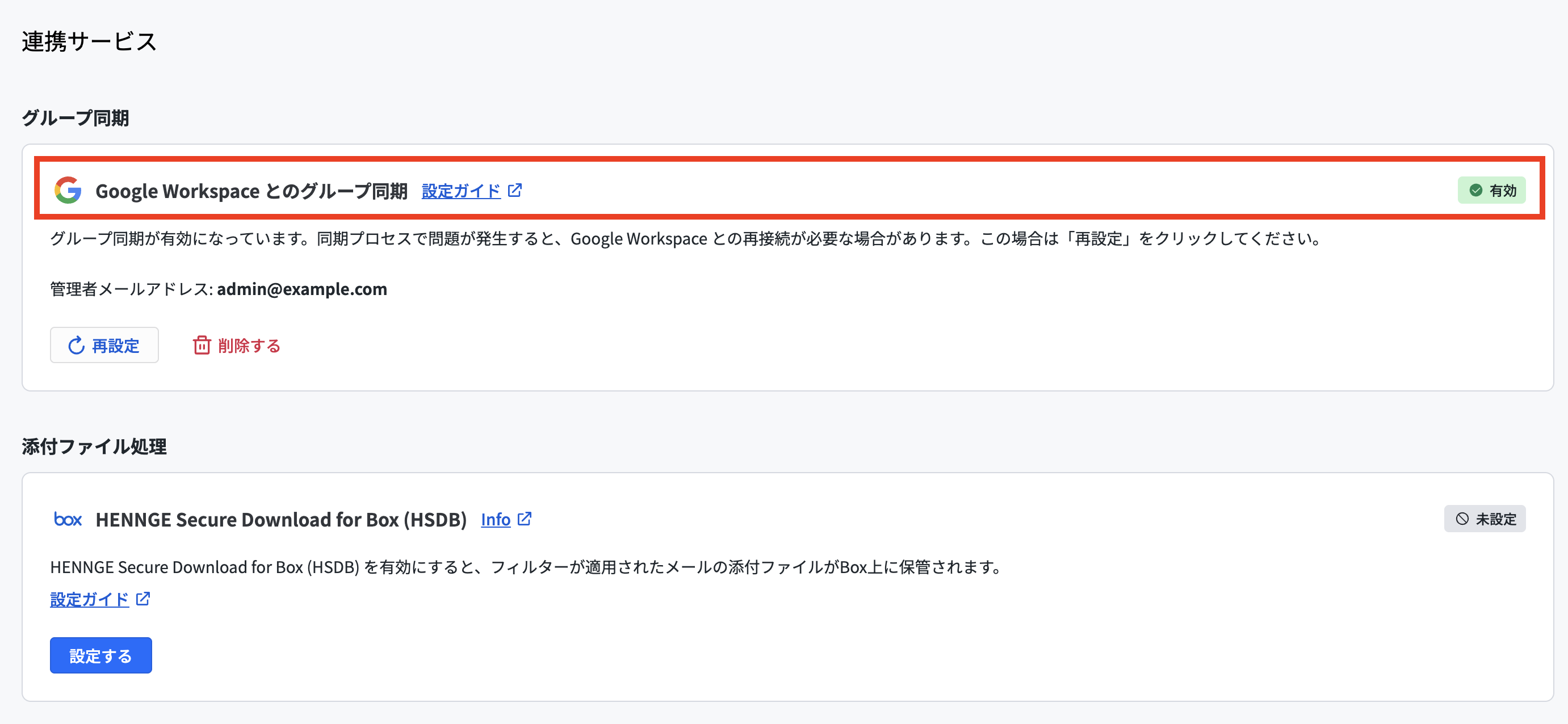The height and width of the screenshot is (724, 1568).
Task: Click the 未設定 status badge
Action: (1485, 519)
